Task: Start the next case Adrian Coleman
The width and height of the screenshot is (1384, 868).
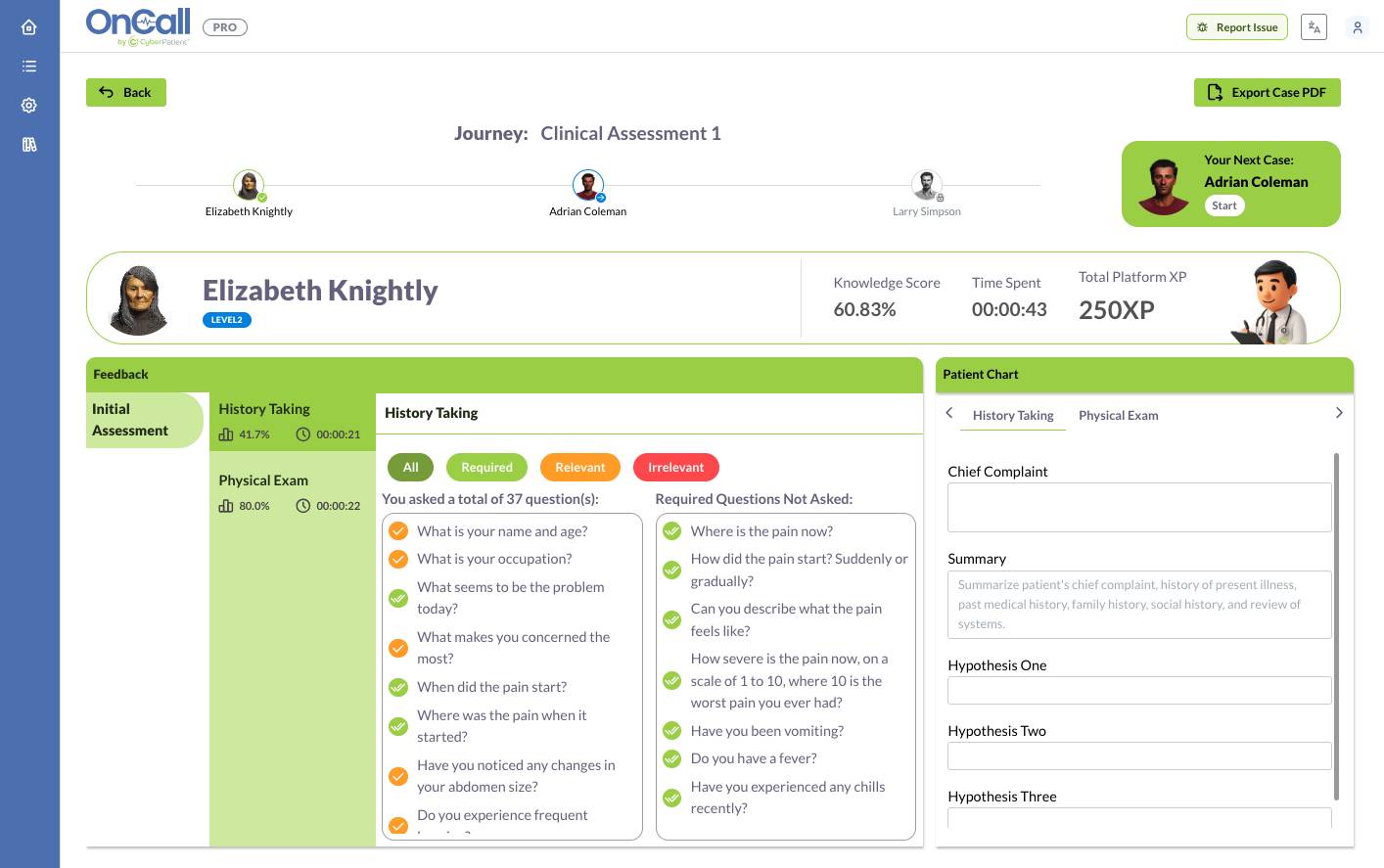Action: [1224, 206]
